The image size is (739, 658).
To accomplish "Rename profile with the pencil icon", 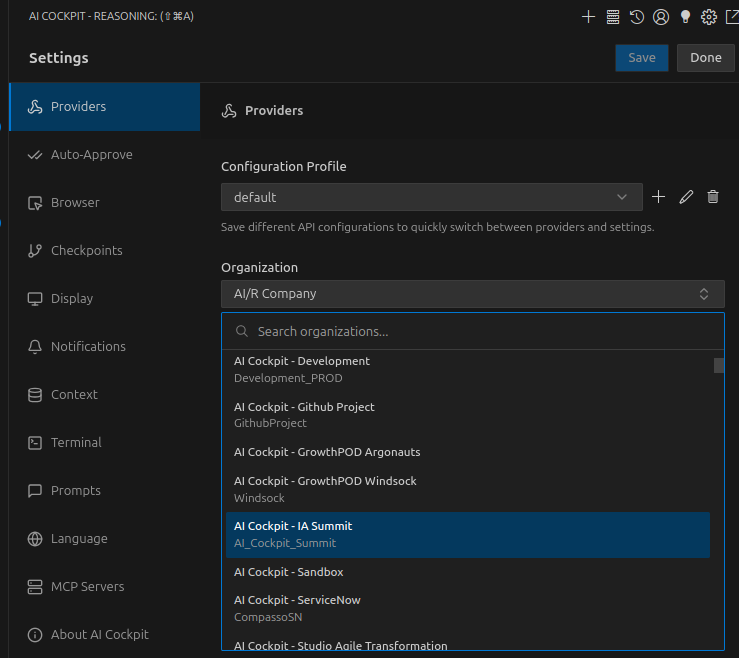I will (686, 197).
